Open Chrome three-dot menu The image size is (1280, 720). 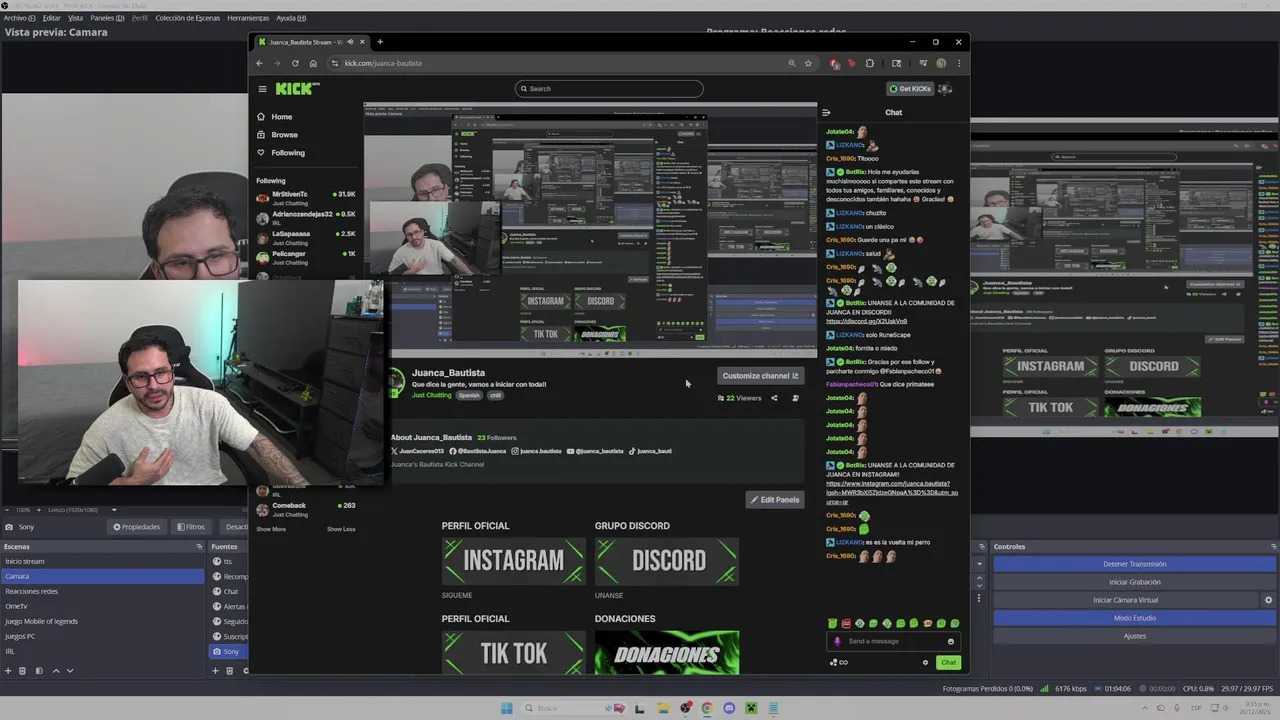958,63
